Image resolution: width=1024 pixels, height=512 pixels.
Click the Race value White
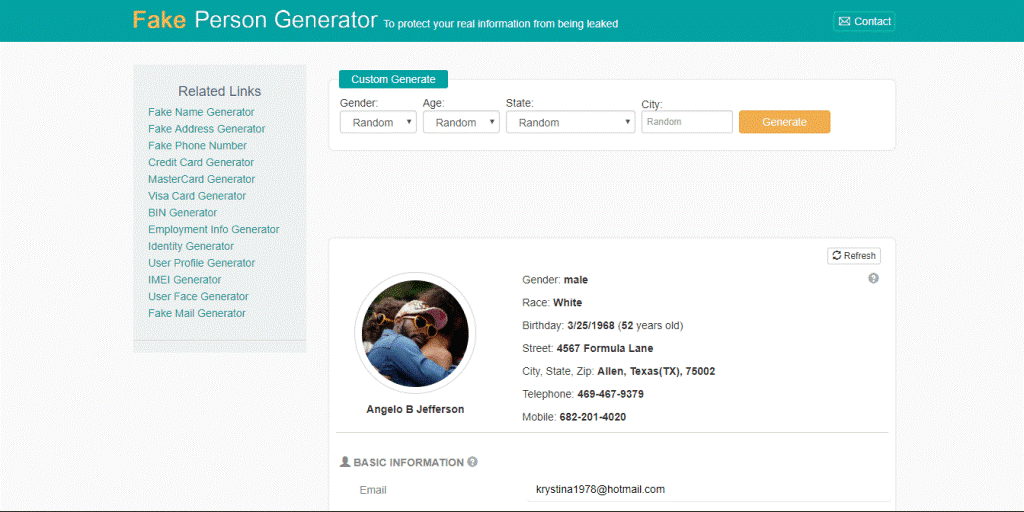(568, 303)
